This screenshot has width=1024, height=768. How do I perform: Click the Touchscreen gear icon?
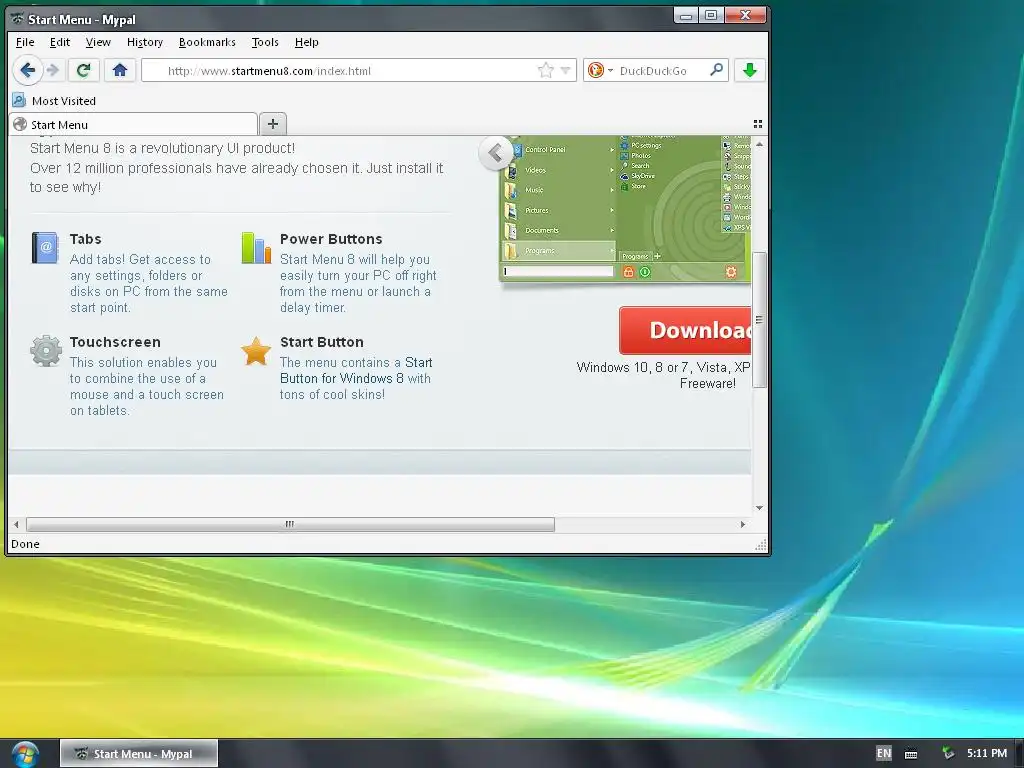[x=46, y=351]
